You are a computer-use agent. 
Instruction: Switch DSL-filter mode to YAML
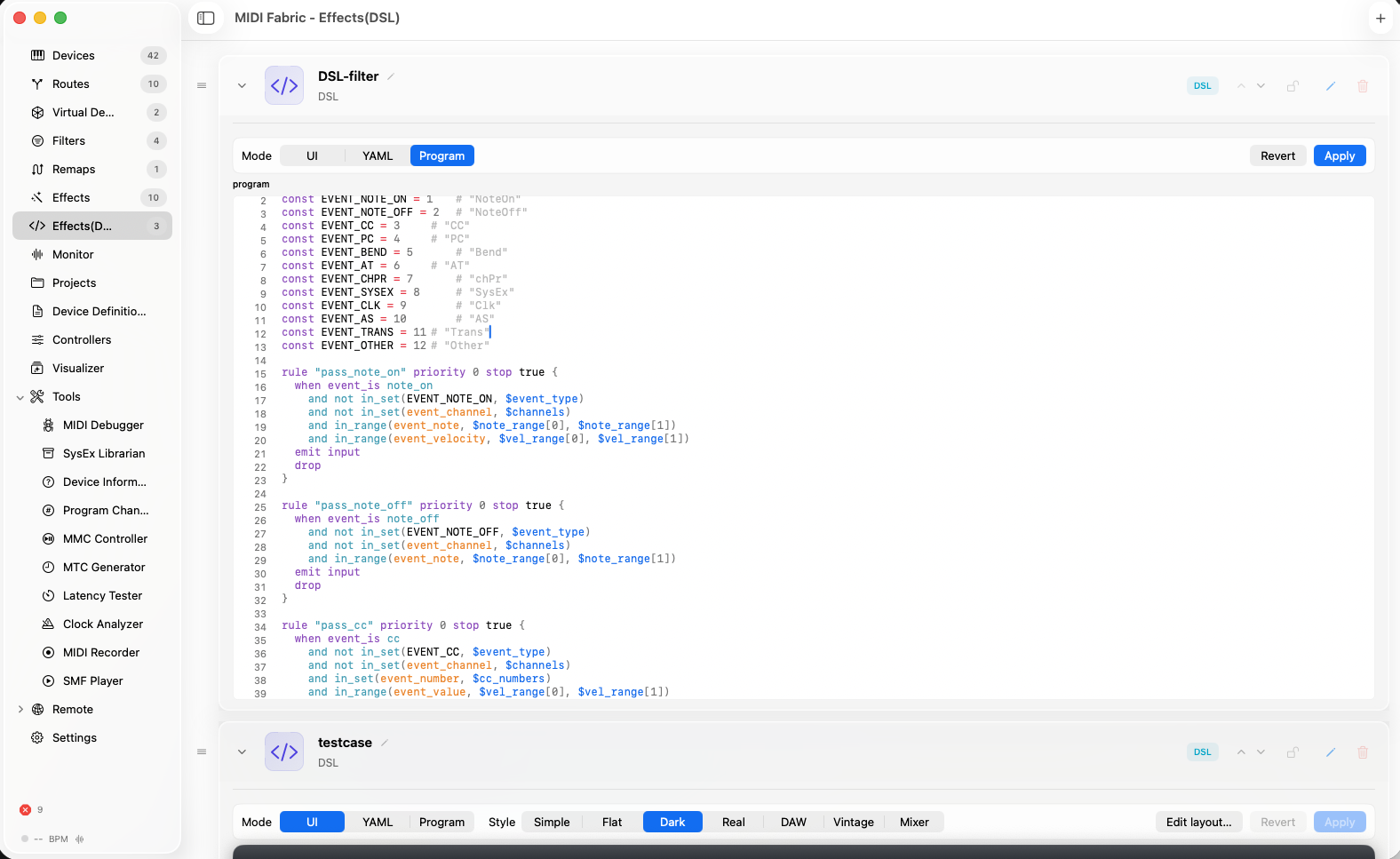pos(378,155)
